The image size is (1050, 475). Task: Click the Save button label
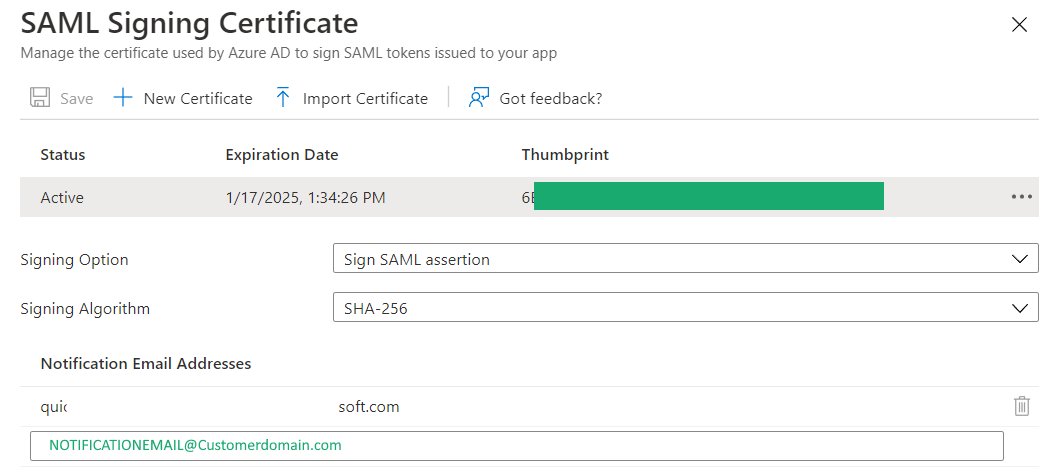[x=76, y=98]
